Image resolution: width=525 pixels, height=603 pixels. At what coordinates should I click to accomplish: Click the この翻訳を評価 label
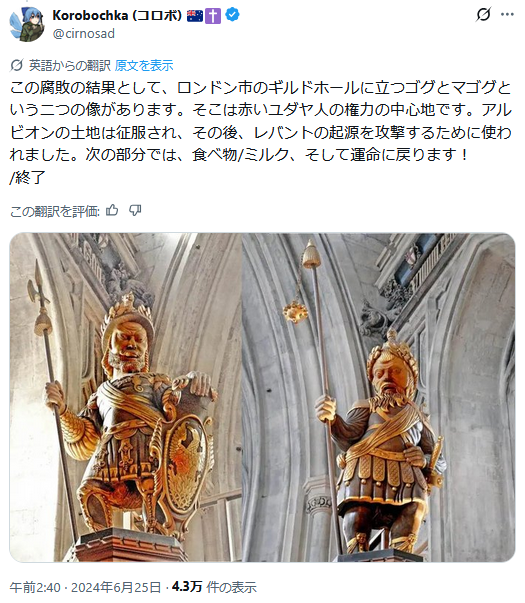pyautogui.click(x=55, y=211)
